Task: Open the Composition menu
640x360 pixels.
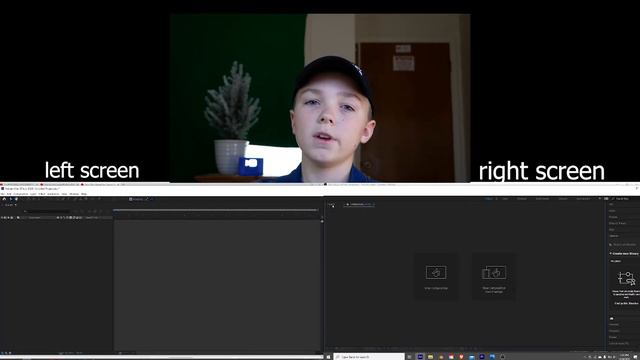Action: [21, 194]
